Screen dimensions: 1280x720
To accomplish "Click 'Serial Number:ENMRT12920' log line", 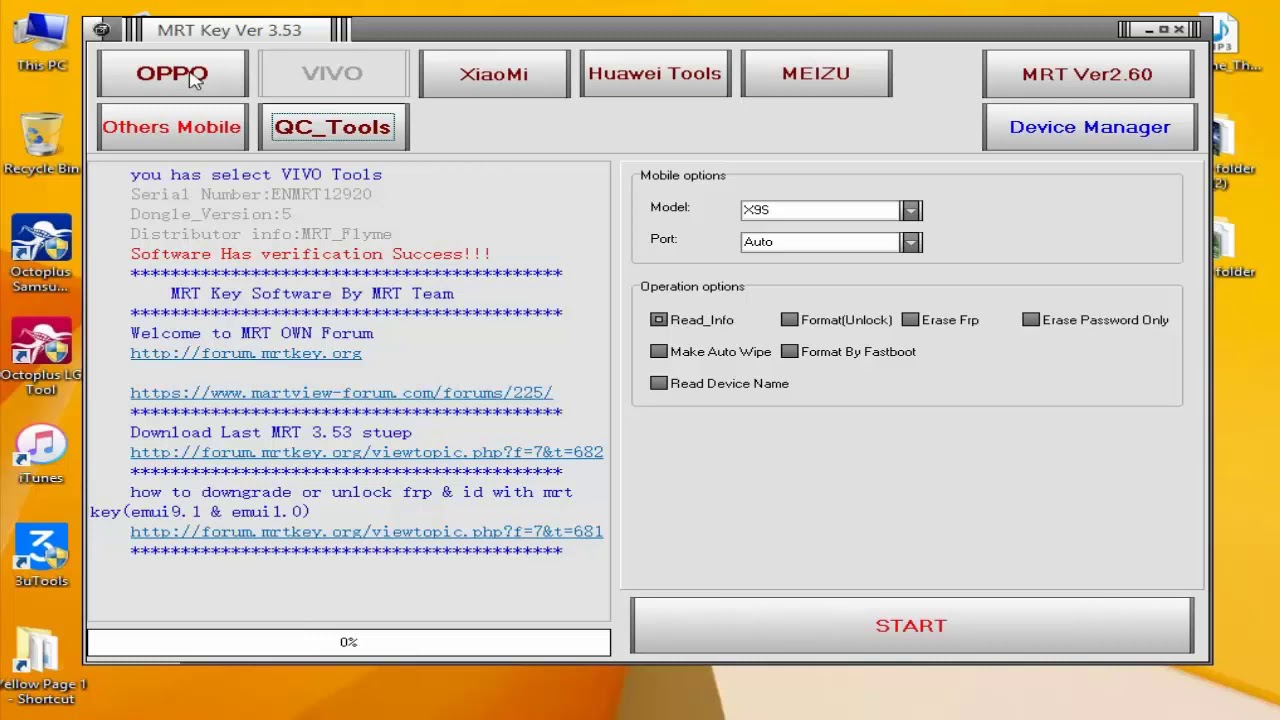I will 251,195.
